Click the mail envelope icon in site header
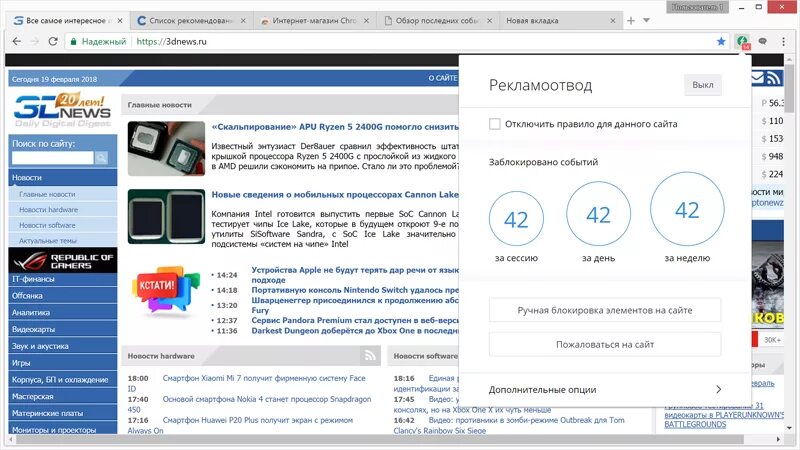800x450 pixels. [758, 78]
